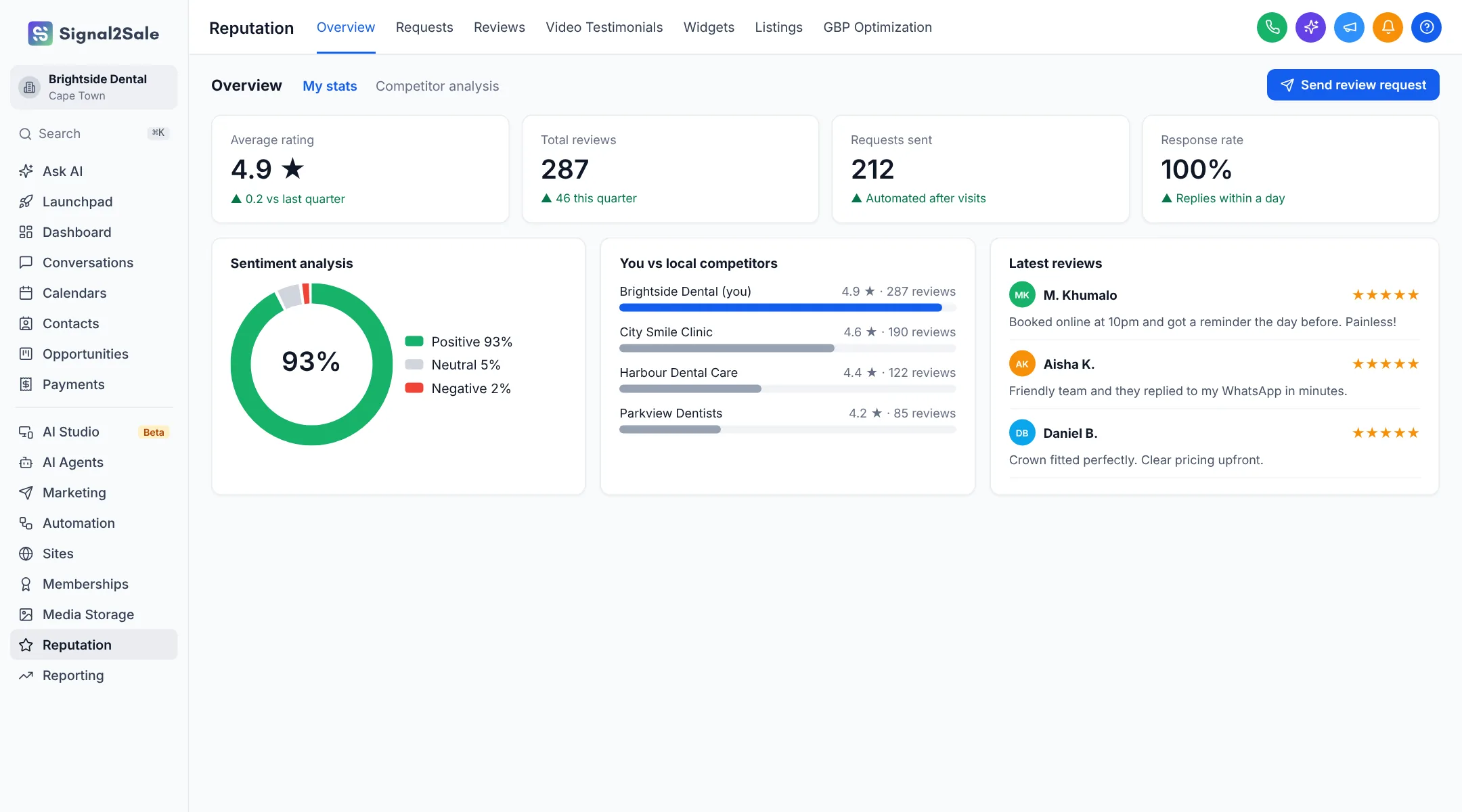
Task: Open the Dashboard sidebar item
Action: 93,232
